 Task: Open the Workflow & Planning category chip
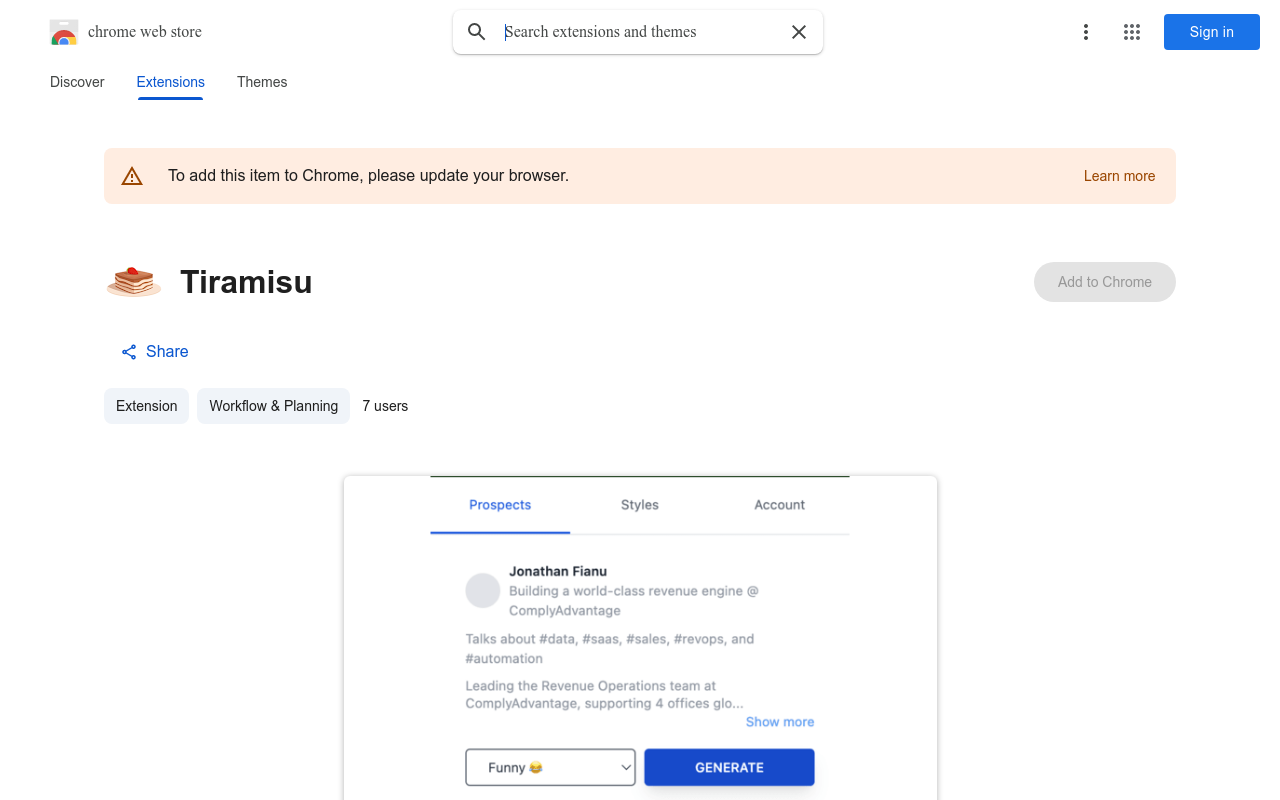coord(273,406)
